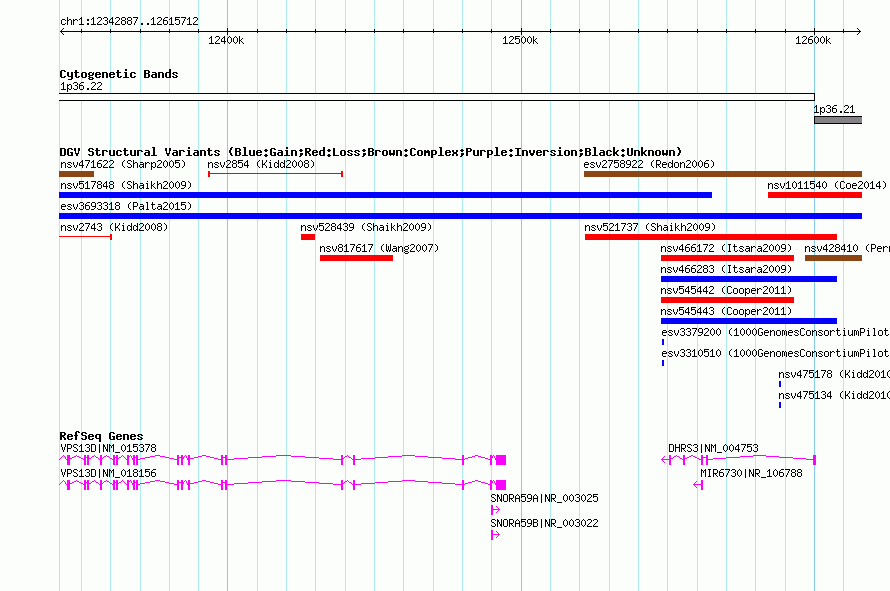Open the VPS13D|NM_015378 gene label
This screenshot has width=890, height=591.
[x=108, y=448]
